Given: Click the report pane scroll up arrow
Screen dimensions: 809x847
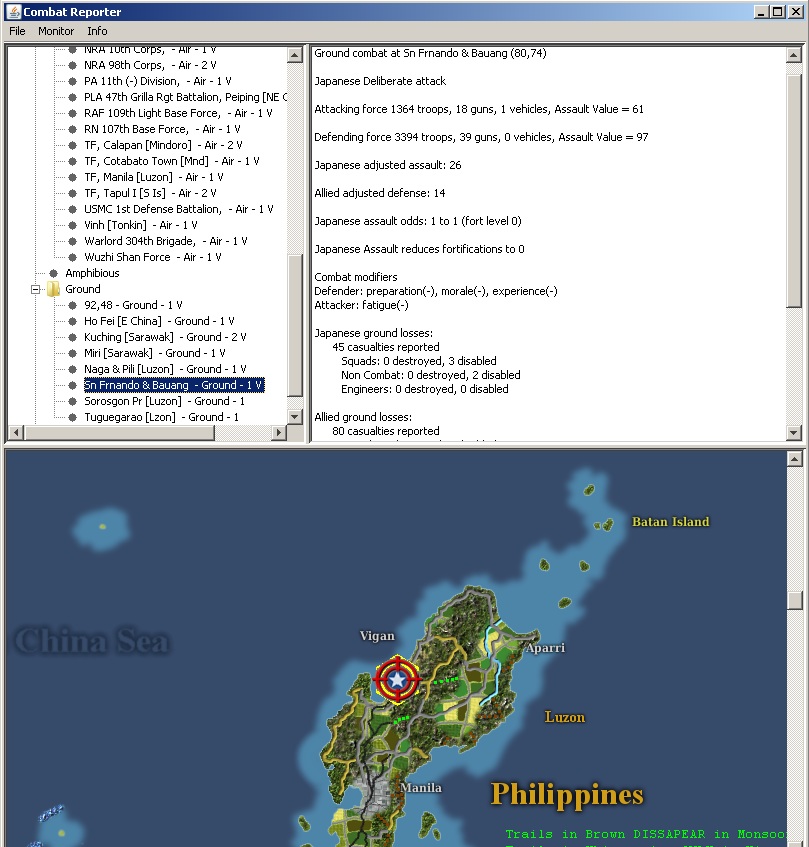Looking at the screenshot, I should (793, 55).
